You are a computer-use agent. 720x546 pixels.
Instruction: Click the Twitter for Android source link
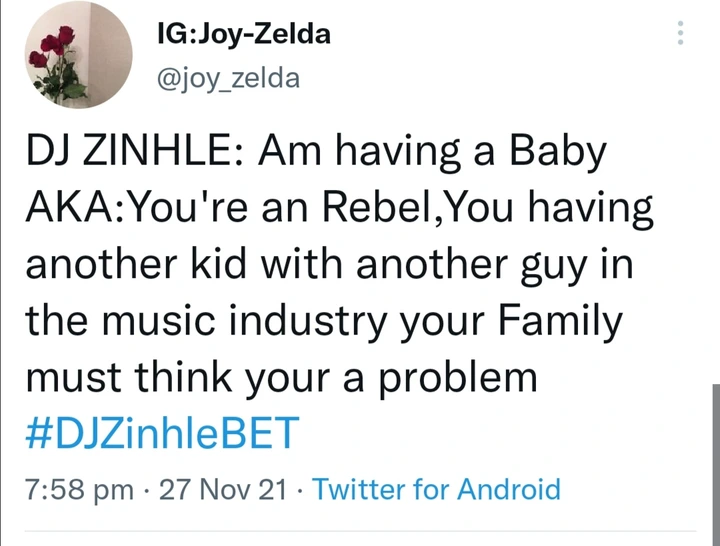(x=437, y=489)
